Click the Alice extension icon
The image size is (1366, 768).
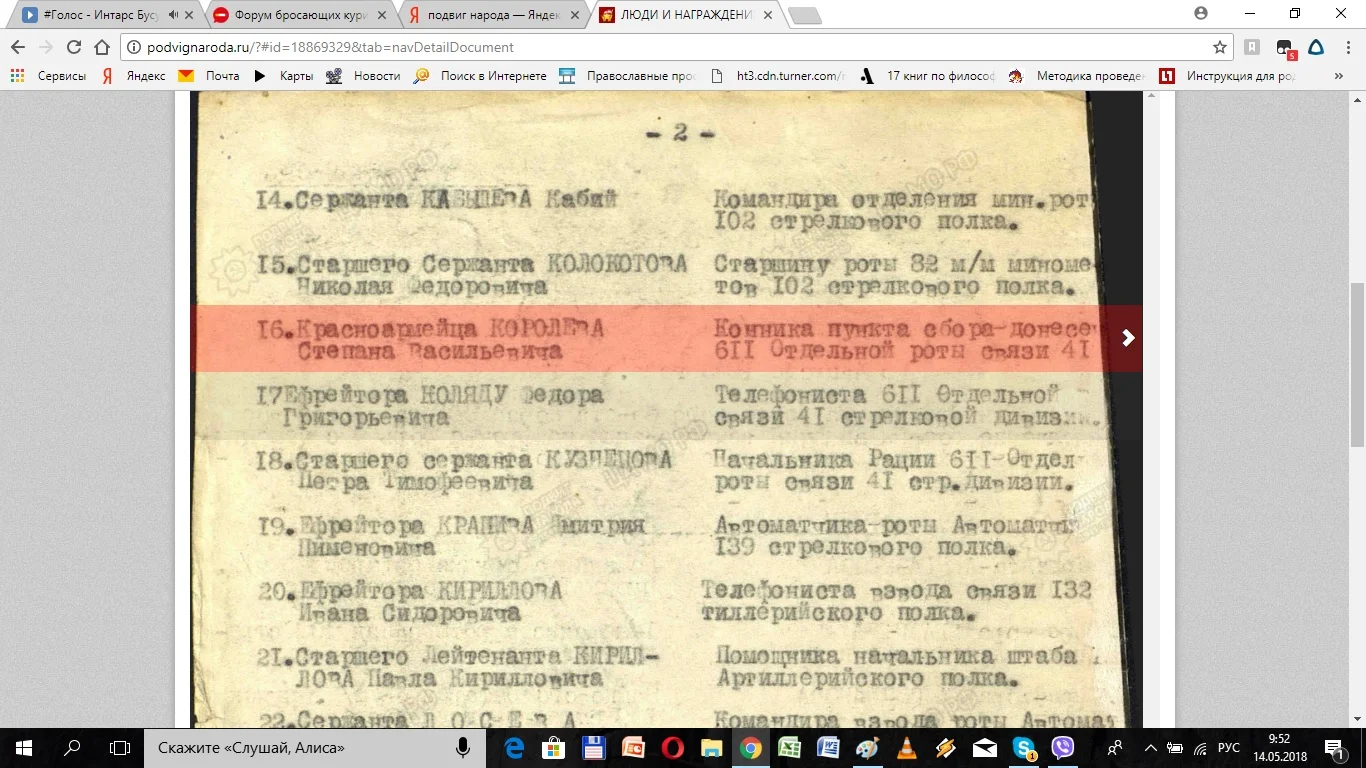[1316, 47]
